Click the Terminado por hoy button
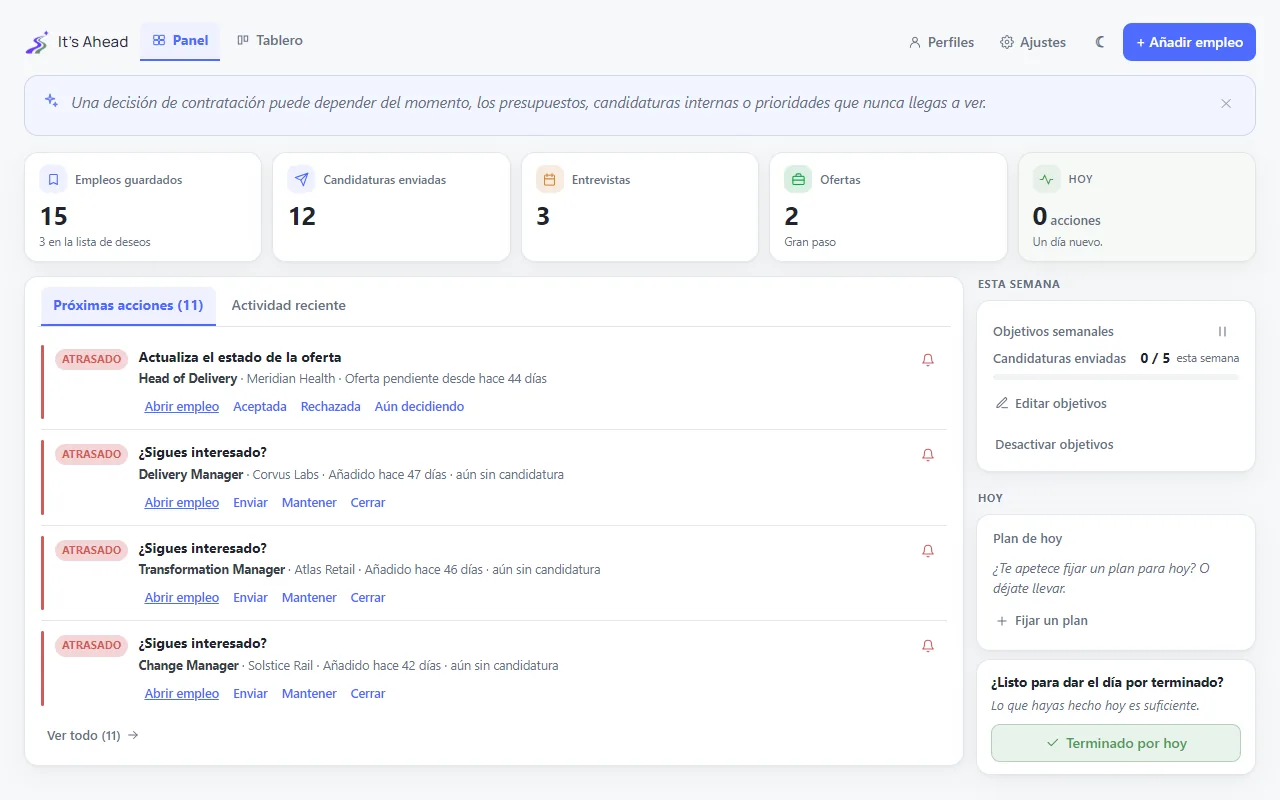The height and width of the screenshot is (800, 1280). point(1116,743)
